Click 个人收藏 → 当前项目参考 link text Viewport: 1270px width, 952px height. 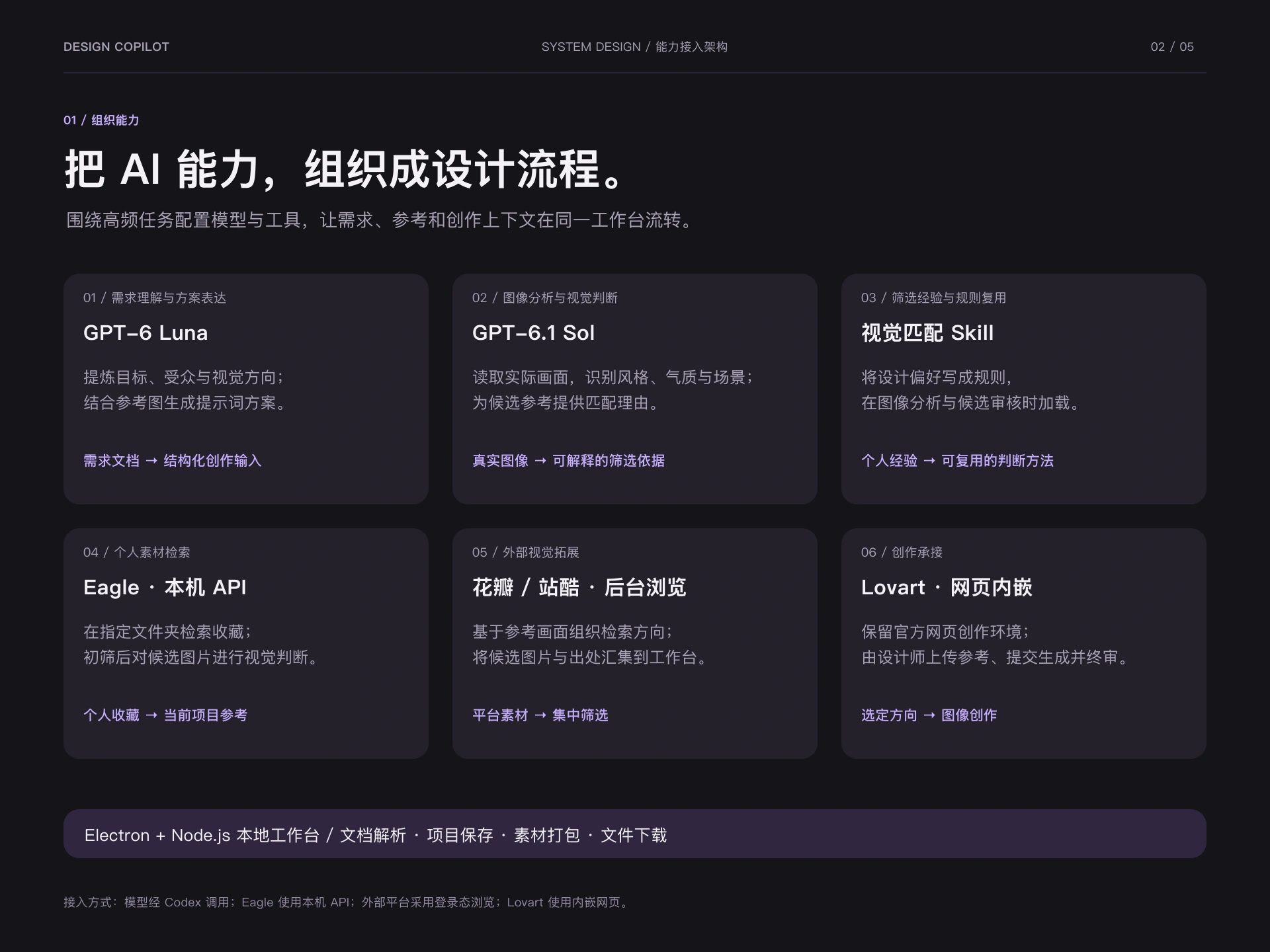[165, 715]
